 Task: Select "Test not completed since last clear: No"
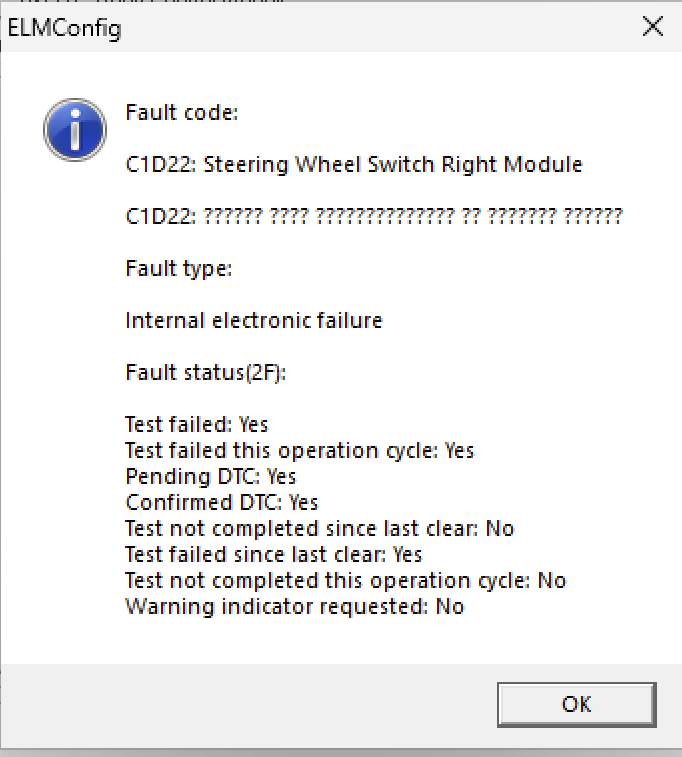point(320,528)
